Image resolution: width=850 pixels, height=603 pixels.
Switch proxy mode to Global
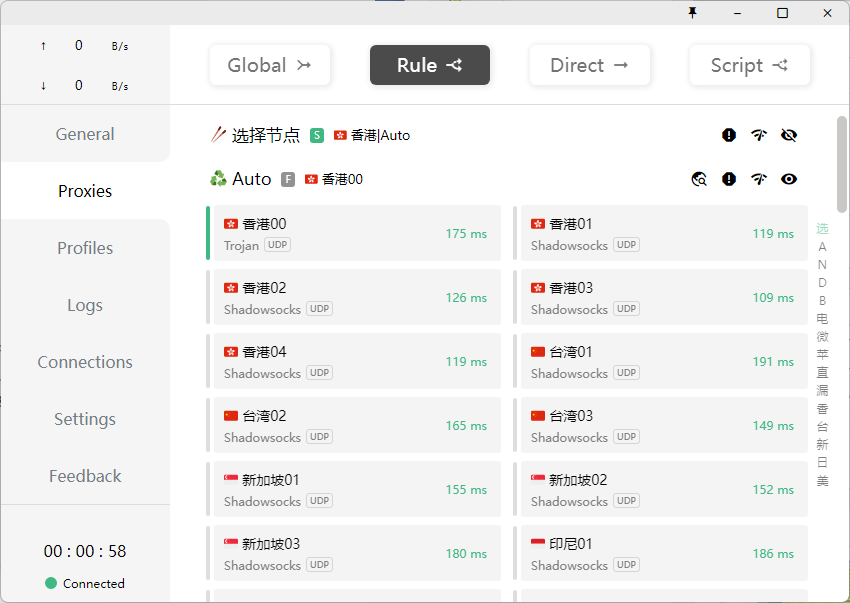tap(270, 65)
